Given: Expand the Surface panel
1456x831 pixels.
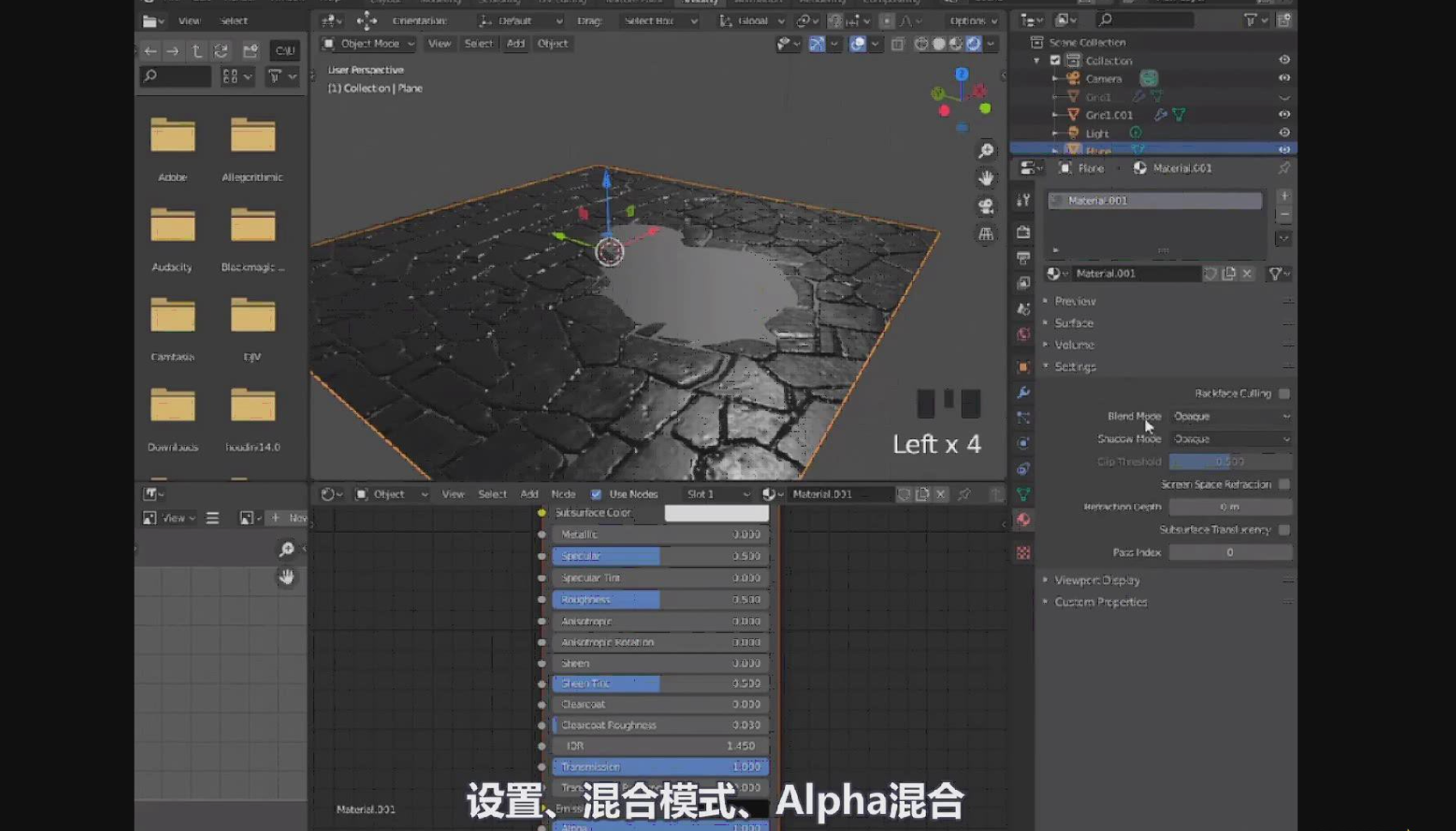Looking at the screenshot, I should (x=1073, y=323).
